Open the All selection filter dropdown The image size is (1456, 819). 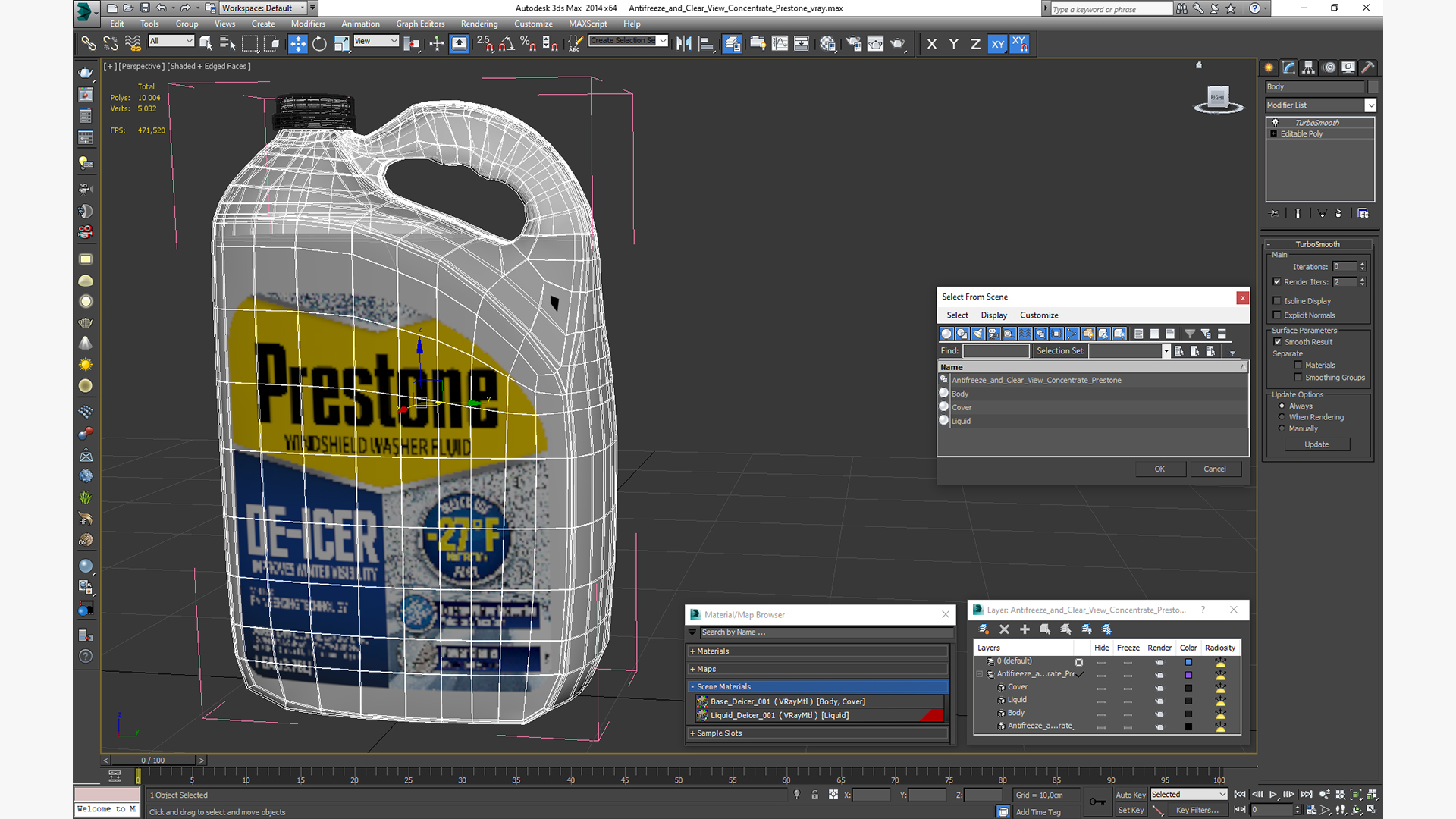(x=171, y=41)
